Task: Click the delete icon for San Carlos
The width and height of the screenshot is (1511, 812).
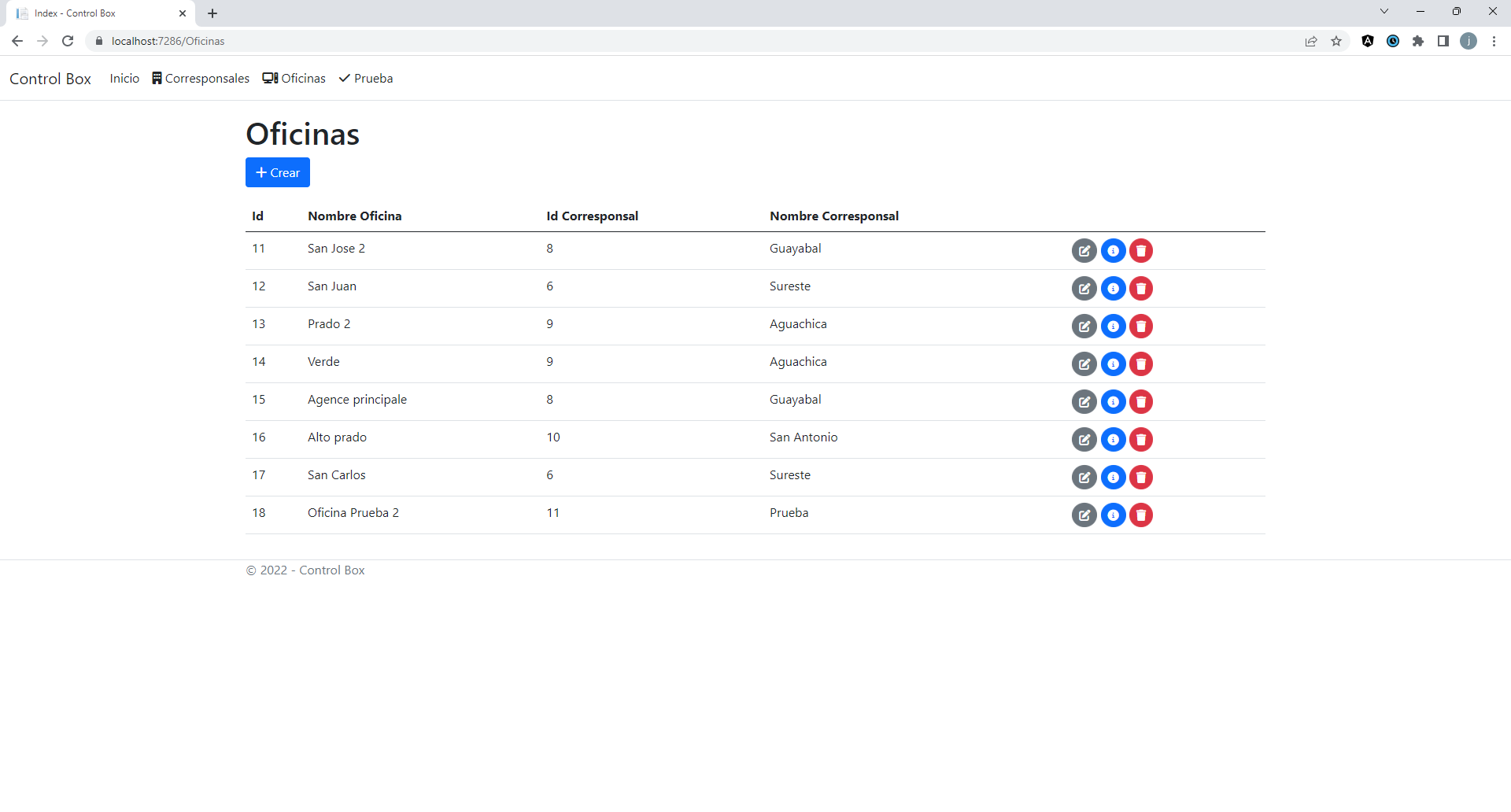Action: click(x=1141, y=477)
